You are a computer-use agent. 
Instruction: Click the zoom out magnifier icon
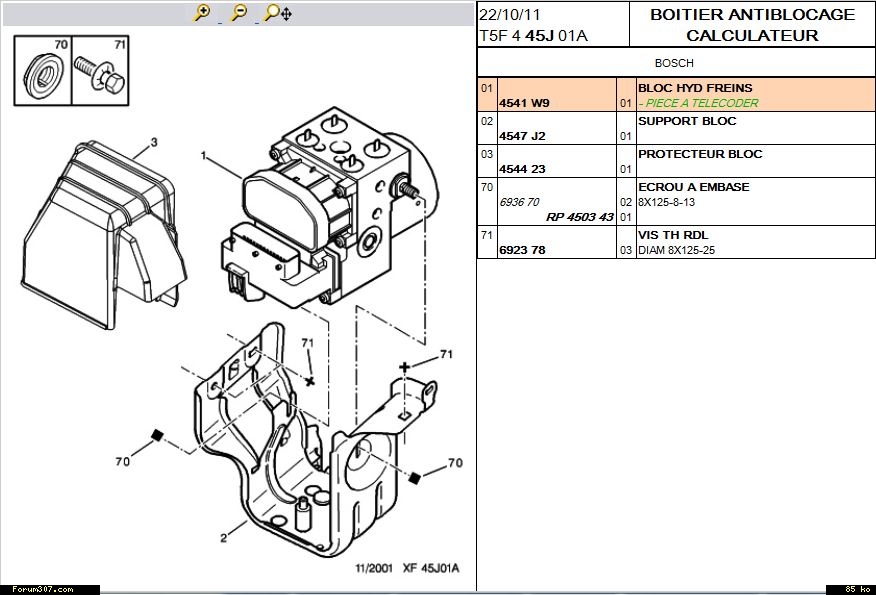[238, 13]
